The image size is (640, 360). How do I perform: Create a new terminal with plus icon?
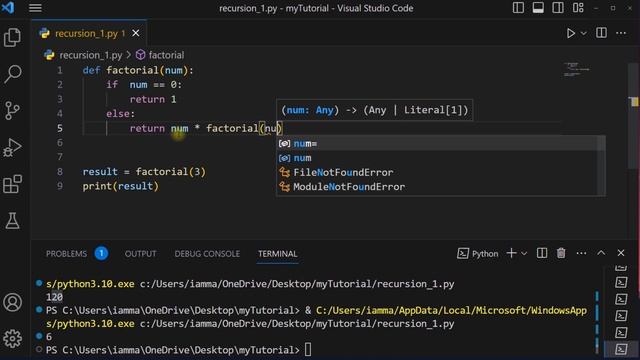tap(511, 253)
